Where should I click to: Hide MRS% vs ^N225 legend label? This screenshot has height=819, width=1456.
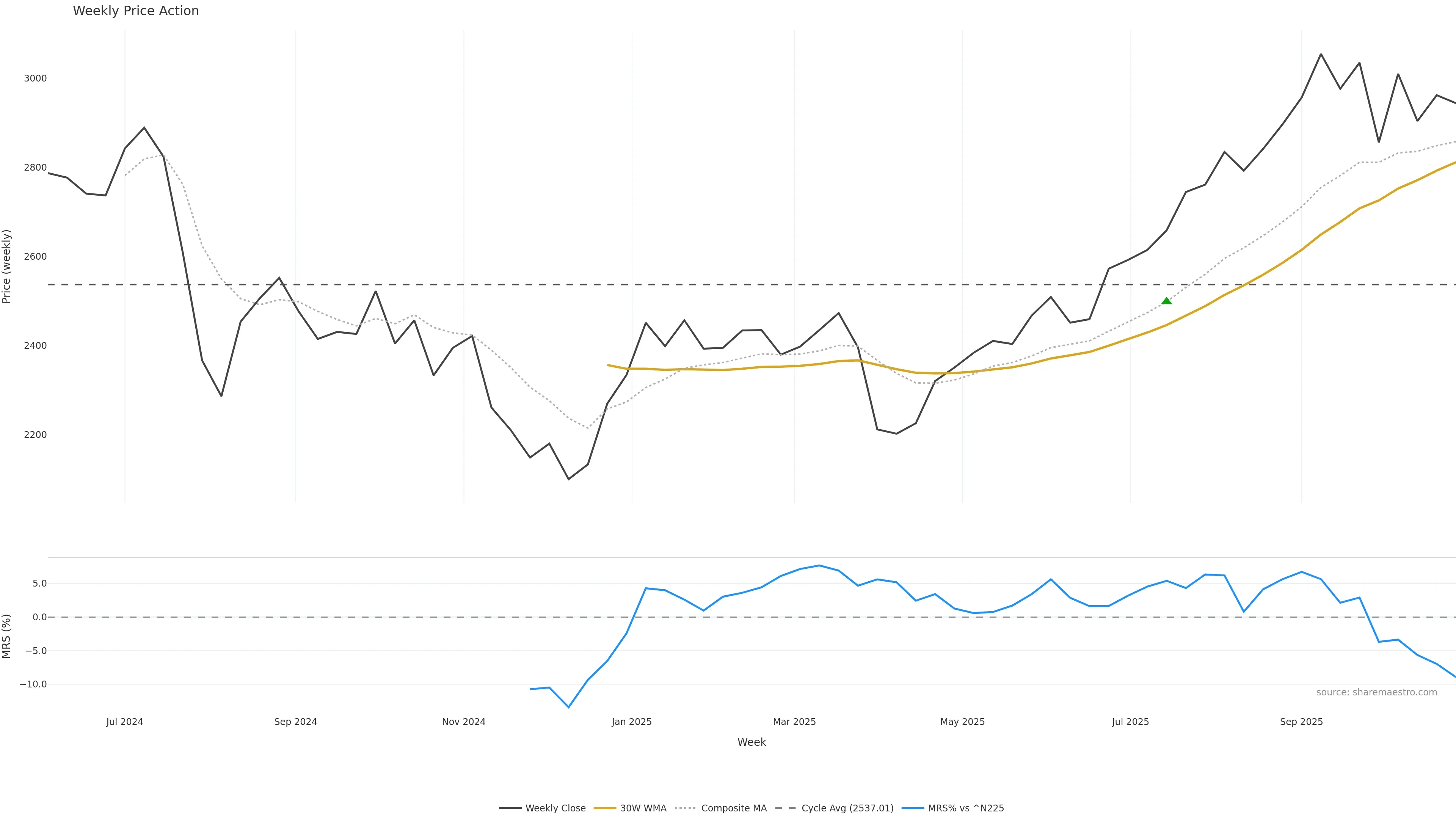(x=966, y=808)
